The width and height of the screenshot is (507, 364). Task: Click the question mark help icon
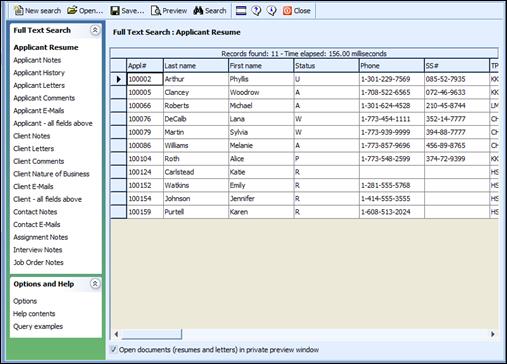click(256, 11)
